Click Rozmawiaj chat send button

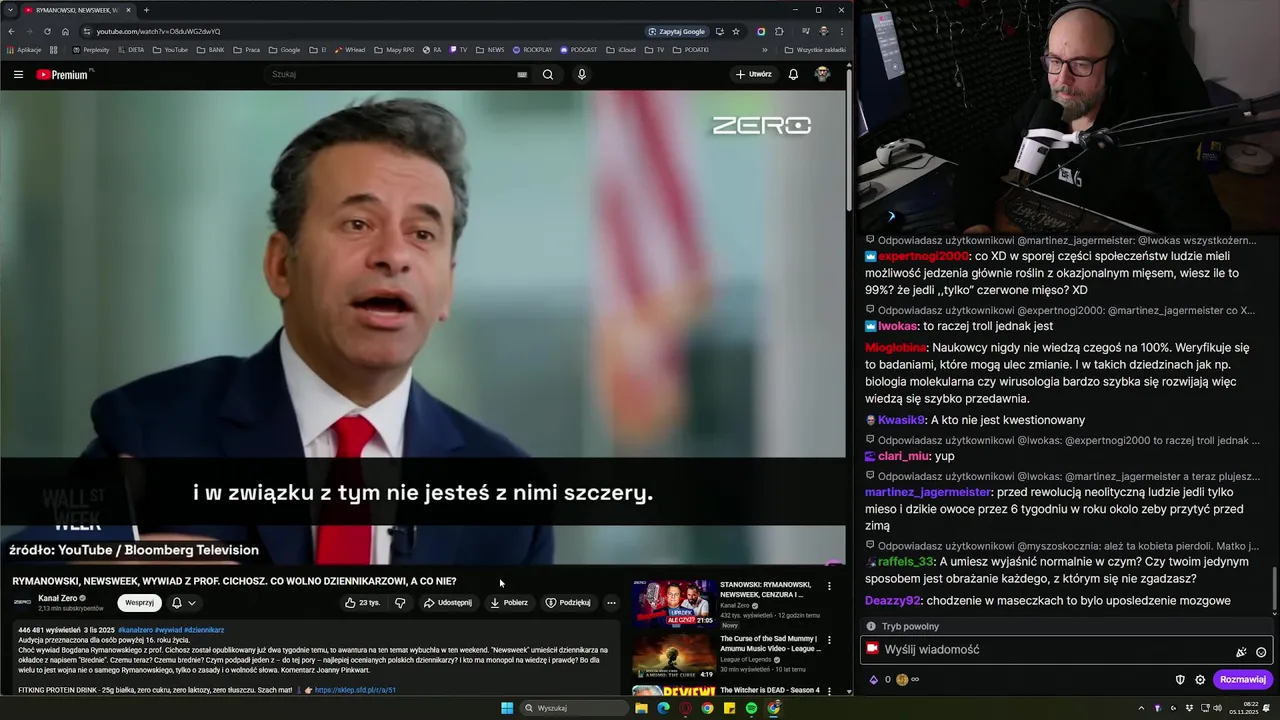1243,679
